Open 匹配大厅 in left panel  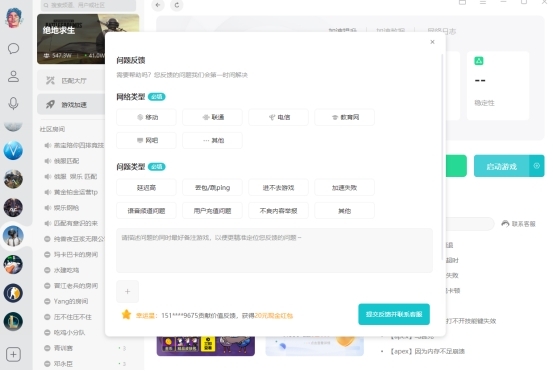[71, 81]
